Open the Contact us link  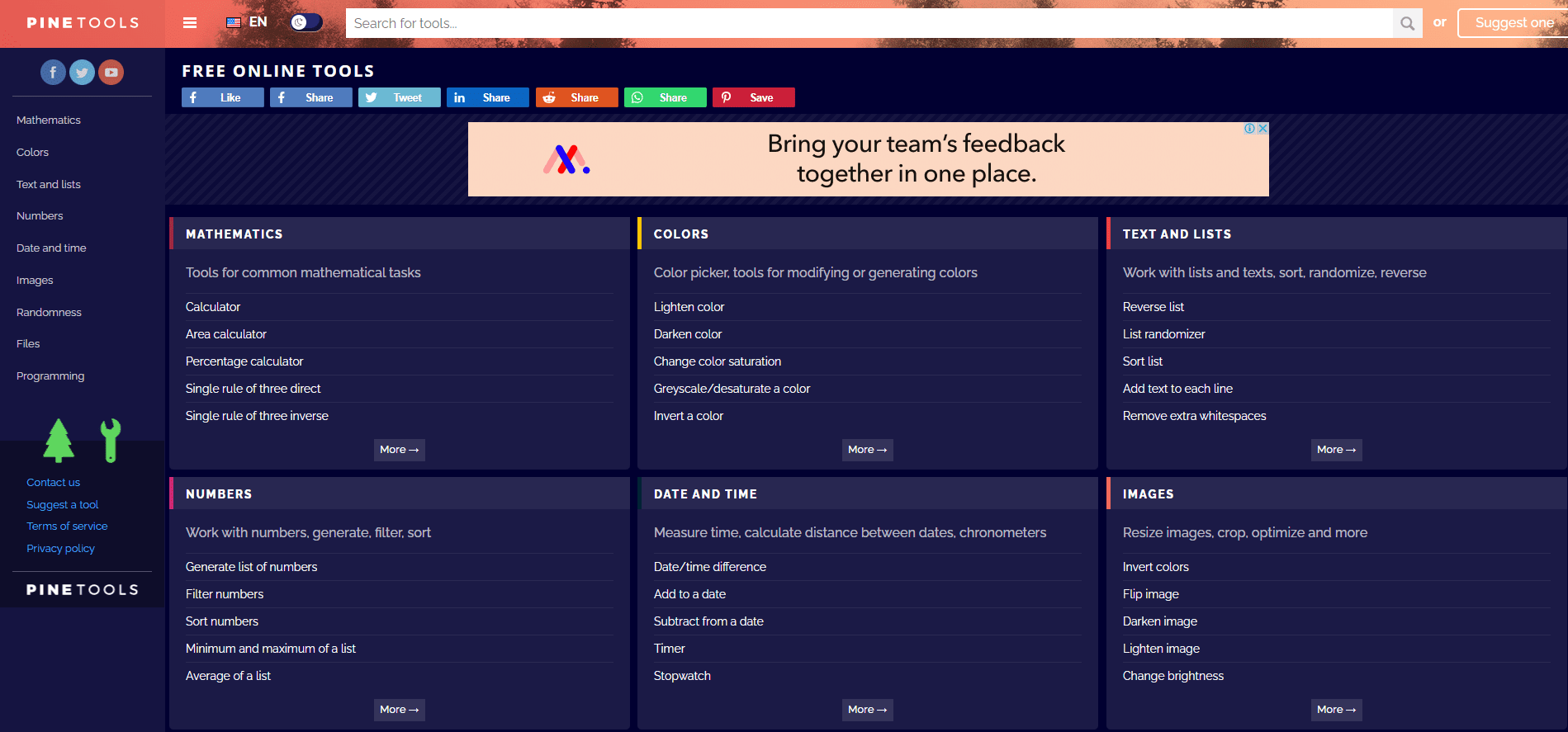(x=53, y=483)
